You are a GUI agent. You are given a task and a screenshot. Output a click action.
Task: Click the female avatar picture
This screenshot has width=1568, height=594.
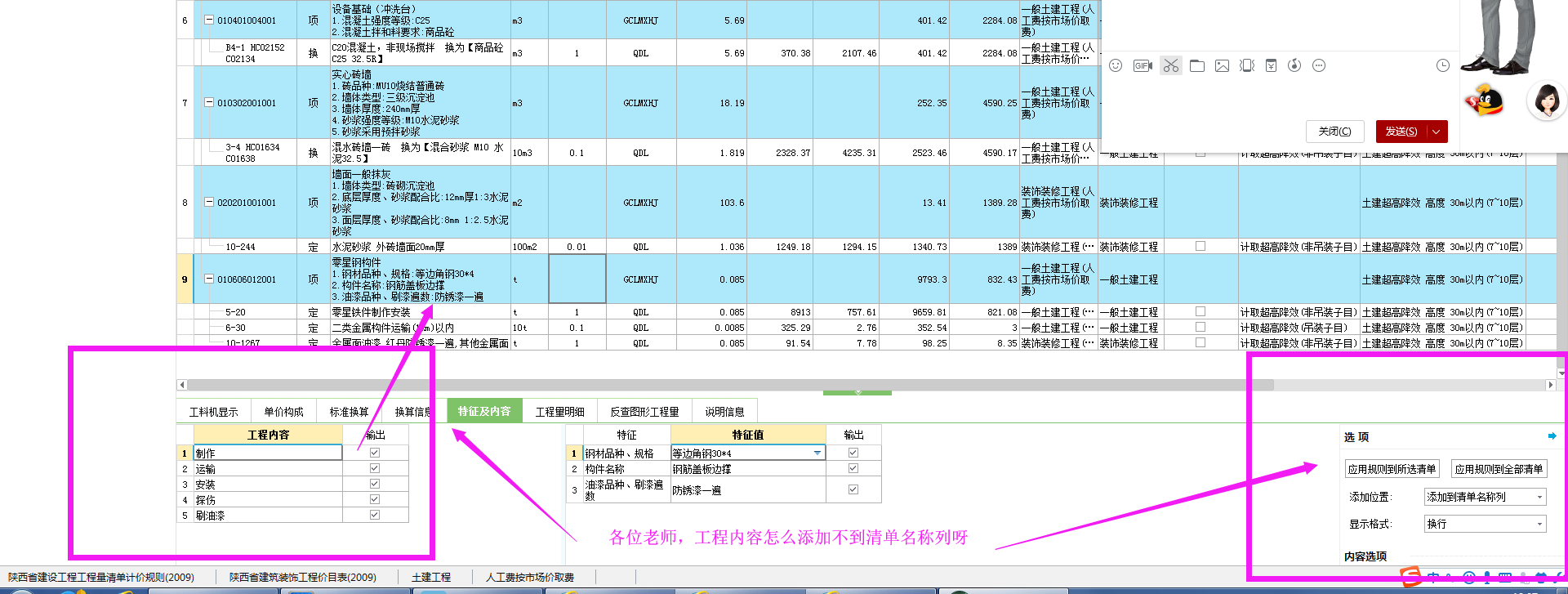point(1547,101)
